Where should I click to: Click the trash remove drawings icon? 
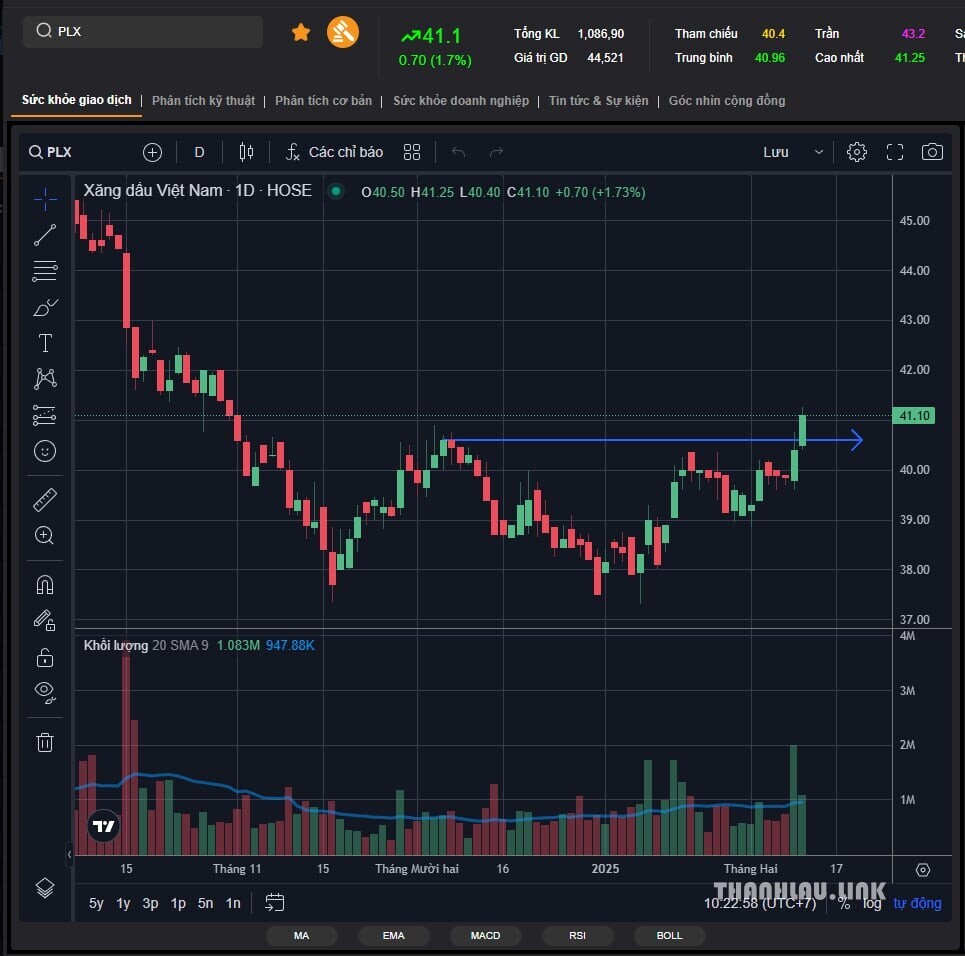click(x=45, y=742)
